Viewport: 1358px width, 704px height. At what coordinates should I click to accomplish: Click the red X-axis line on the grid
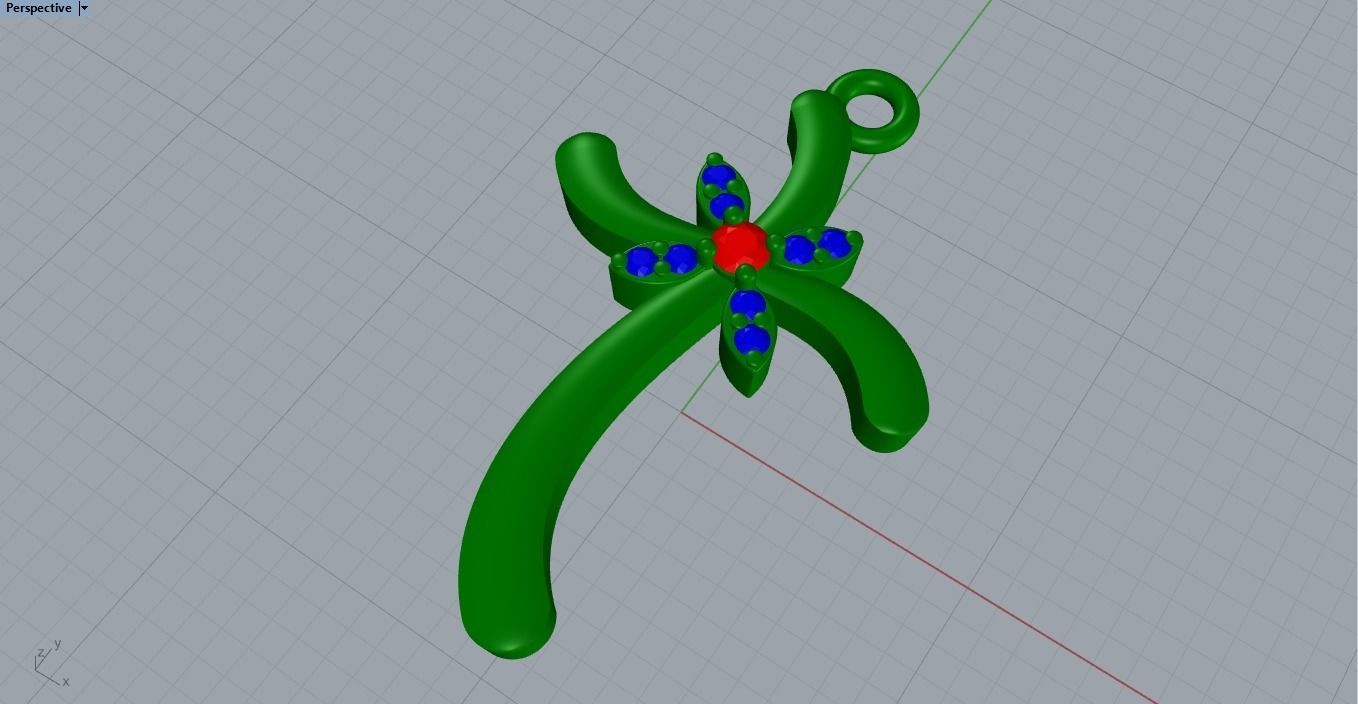(920, 557)
